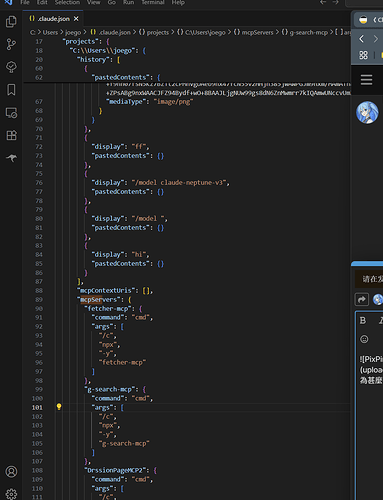
Task: Click the blue-haired avatar in right panel
Action: click(x=367, y=113)
